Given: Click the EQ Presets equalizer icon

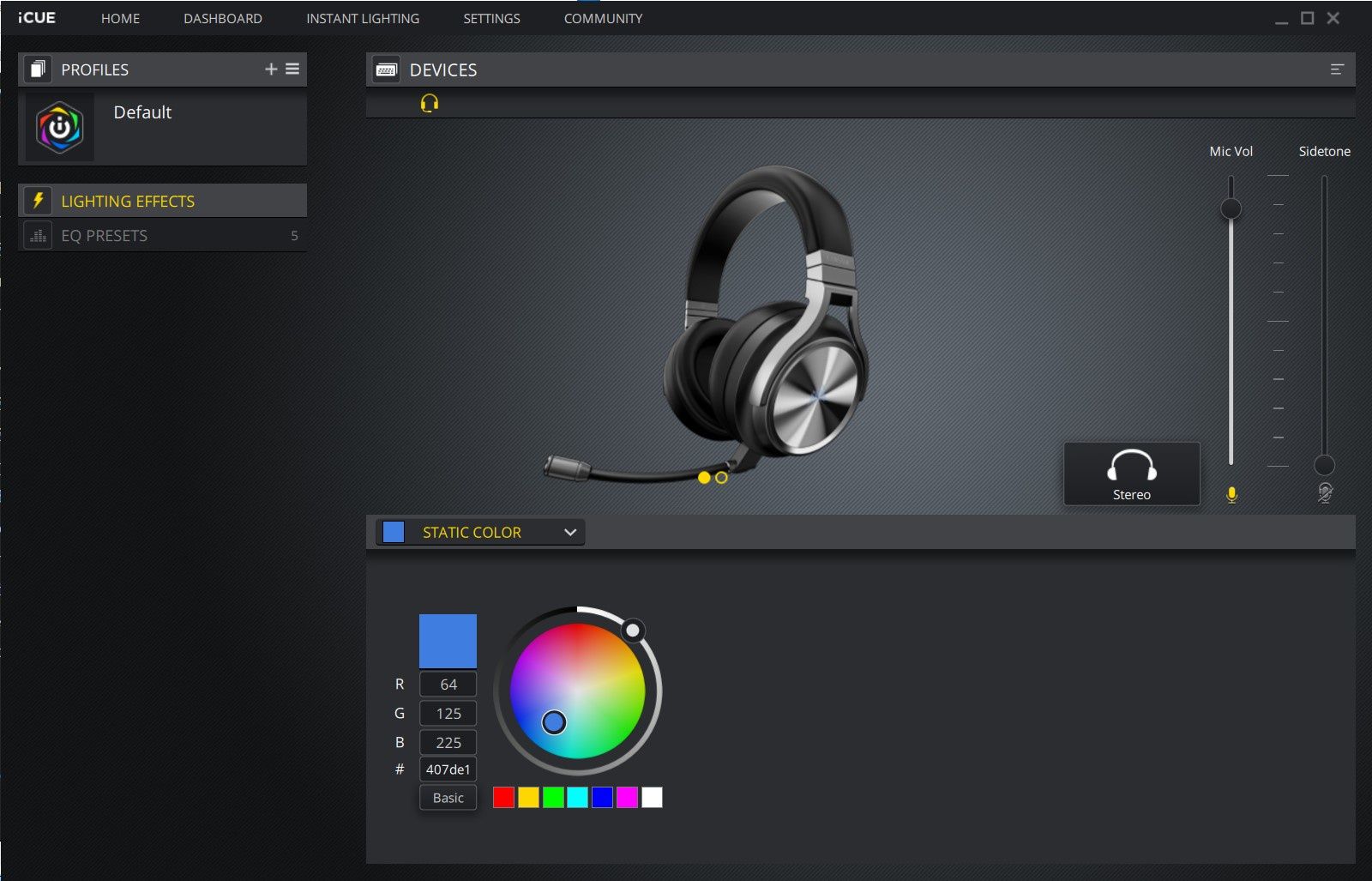Looking at the screenshot, I should (38, 235).
